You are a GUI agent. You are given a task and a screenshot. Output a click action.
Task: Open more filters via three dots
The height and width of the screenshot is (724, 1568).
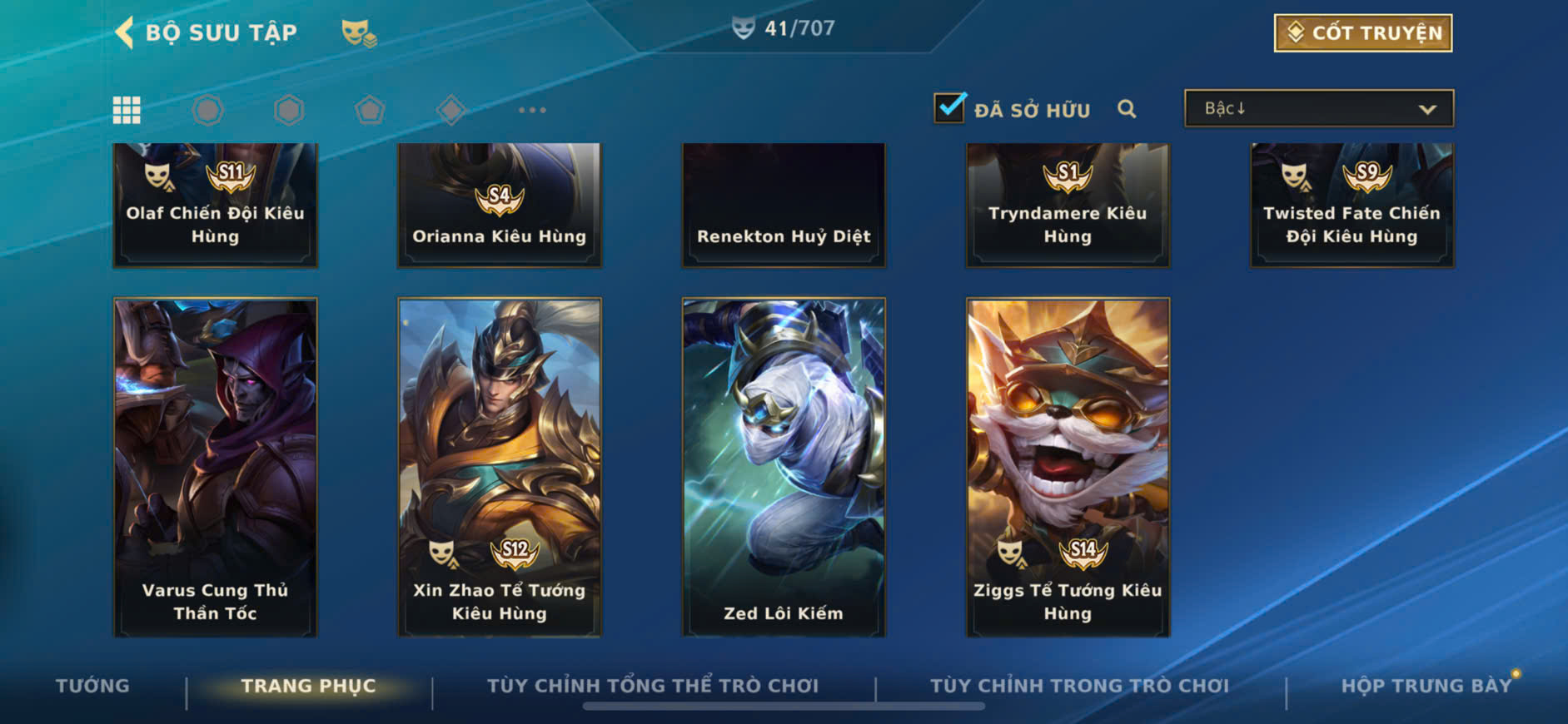(x=532, y=110)
